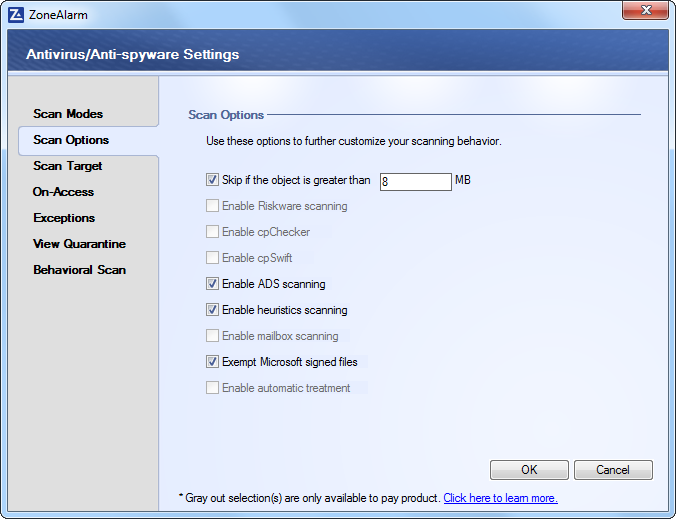Confirm settings with the OK button

pyautogui.click(x=529, y=469)
